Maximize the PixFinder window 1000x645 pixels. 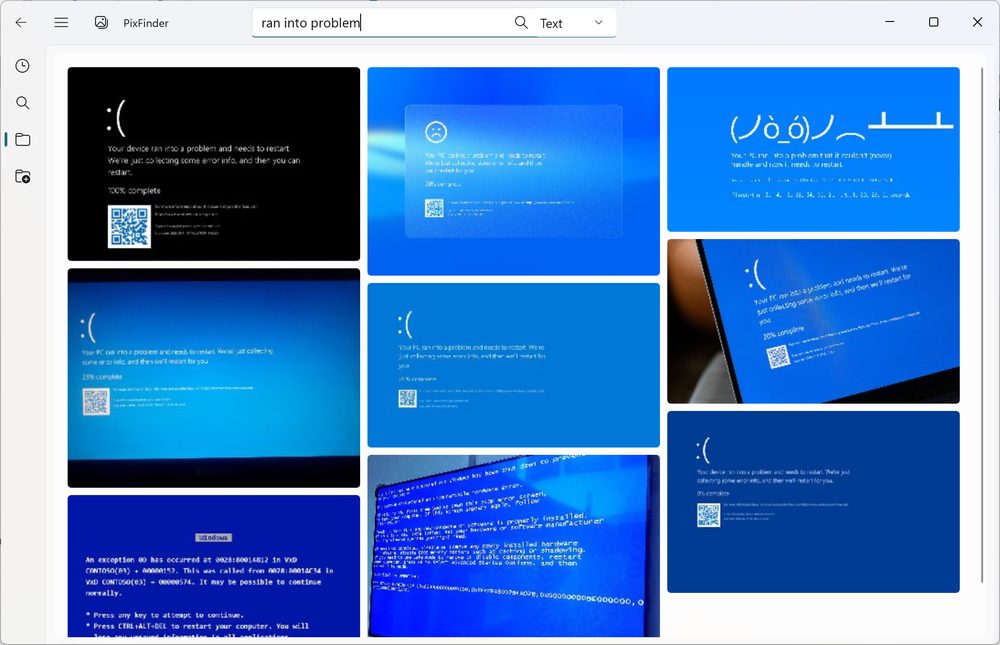[933, 22]
